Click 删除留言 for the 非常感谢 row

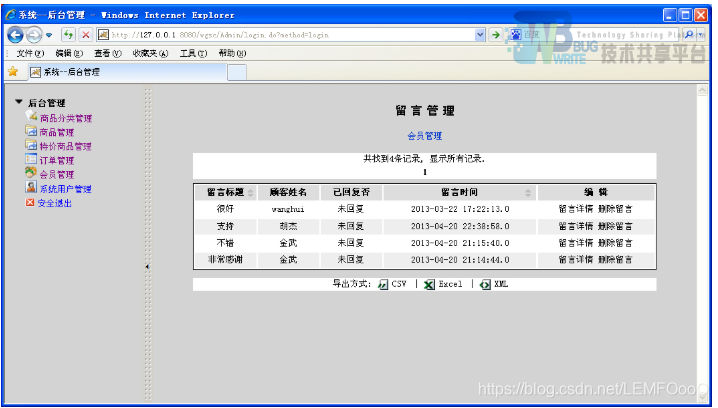click(x=615, y=260)
